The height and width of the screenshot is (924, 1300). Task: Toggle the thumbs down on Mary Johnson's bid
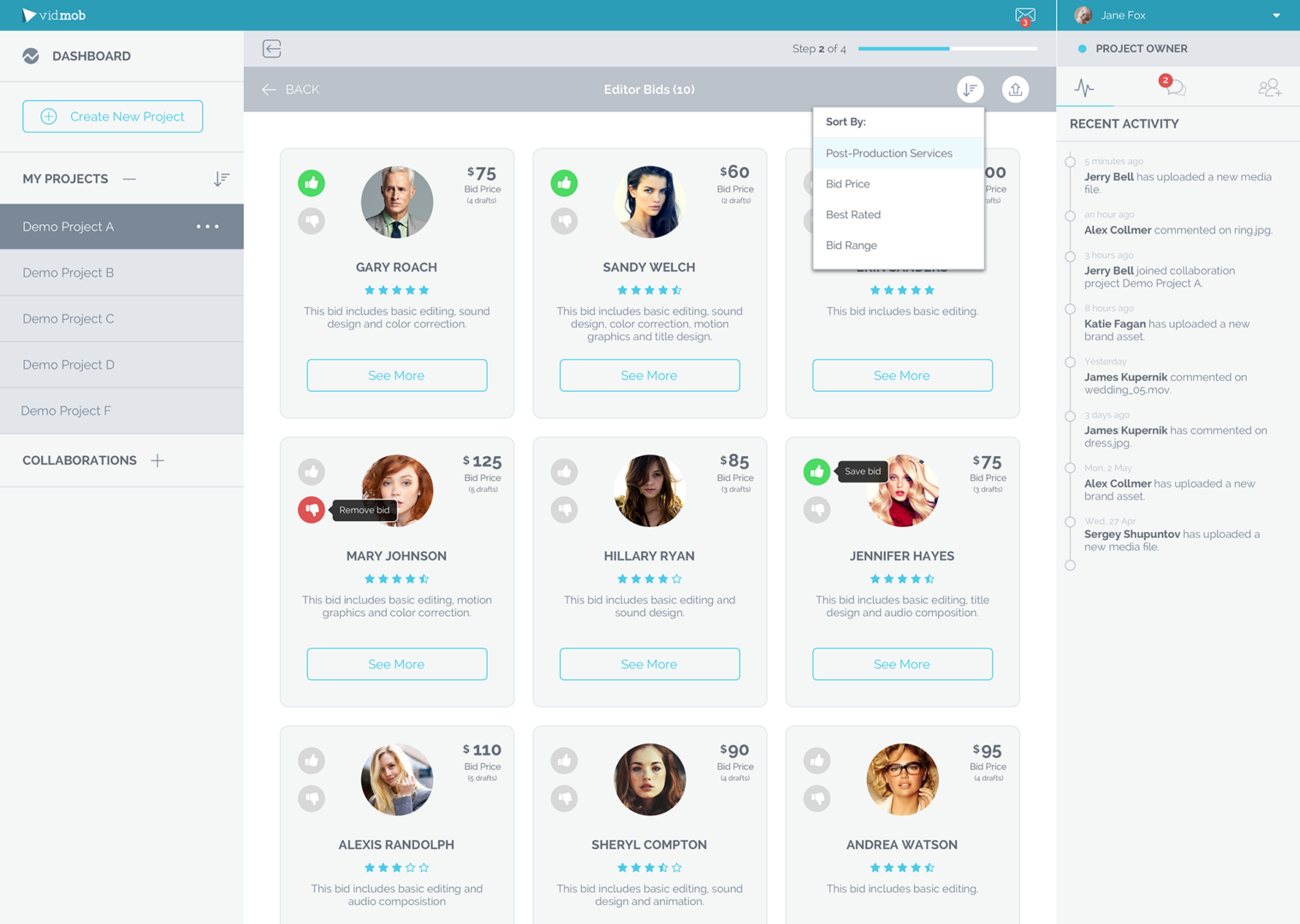(x=312, y=510)
